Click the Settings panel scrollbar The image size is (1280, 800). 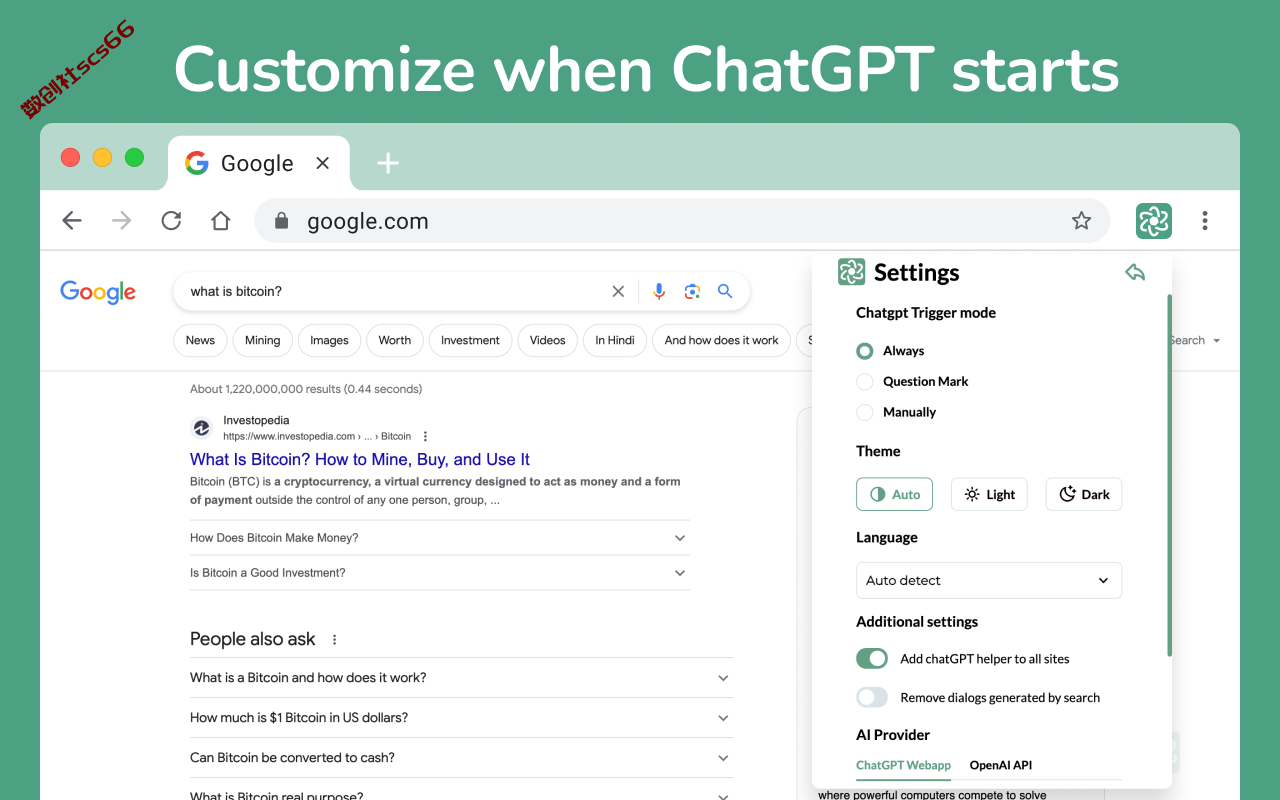1169,475
